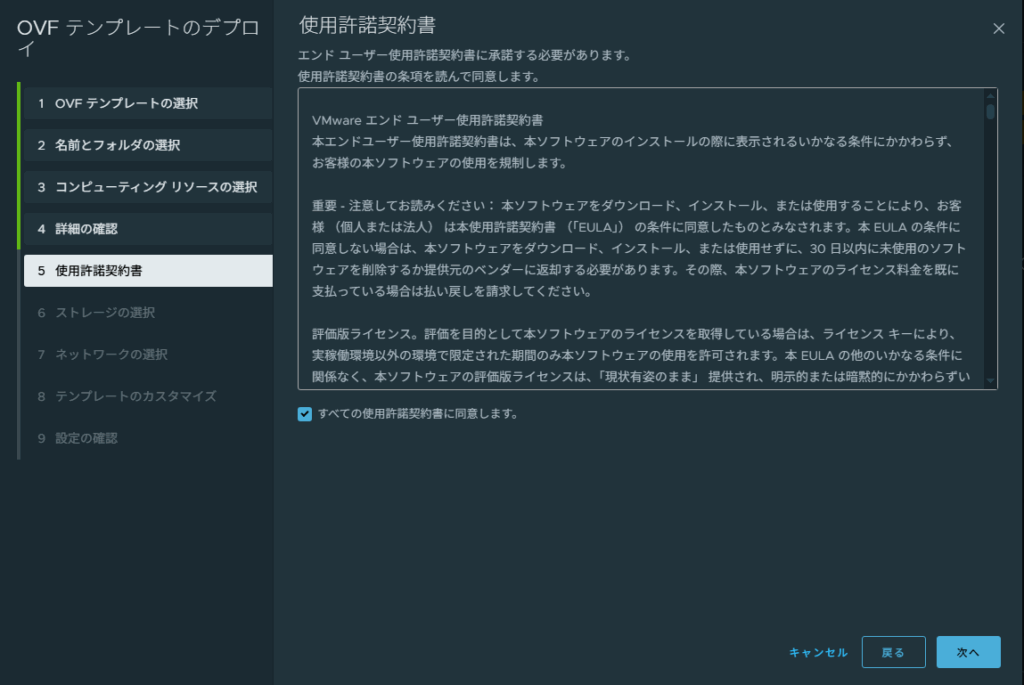Click the 次へ button
Screen dimensions: 1024x685
pyautogui.click(x=968, y=652)
